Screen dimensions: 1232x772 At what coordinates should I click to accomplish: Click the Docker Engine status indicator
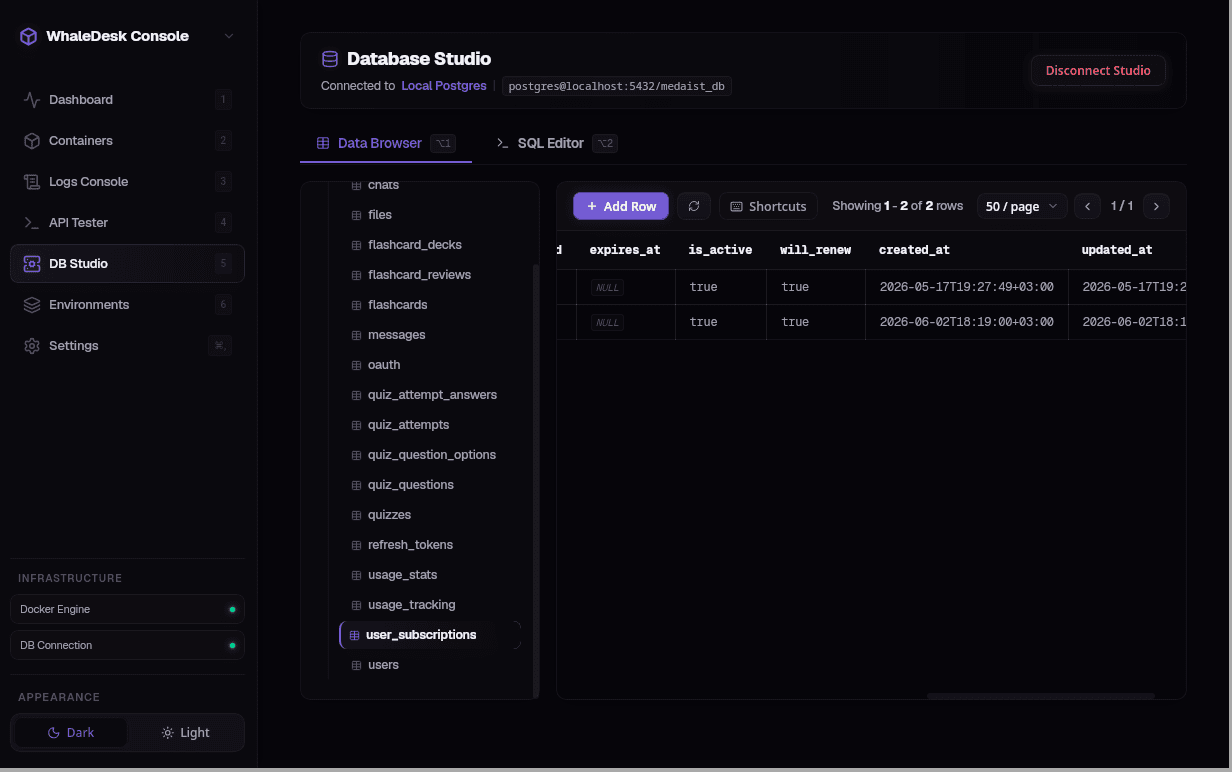(232, 609)
